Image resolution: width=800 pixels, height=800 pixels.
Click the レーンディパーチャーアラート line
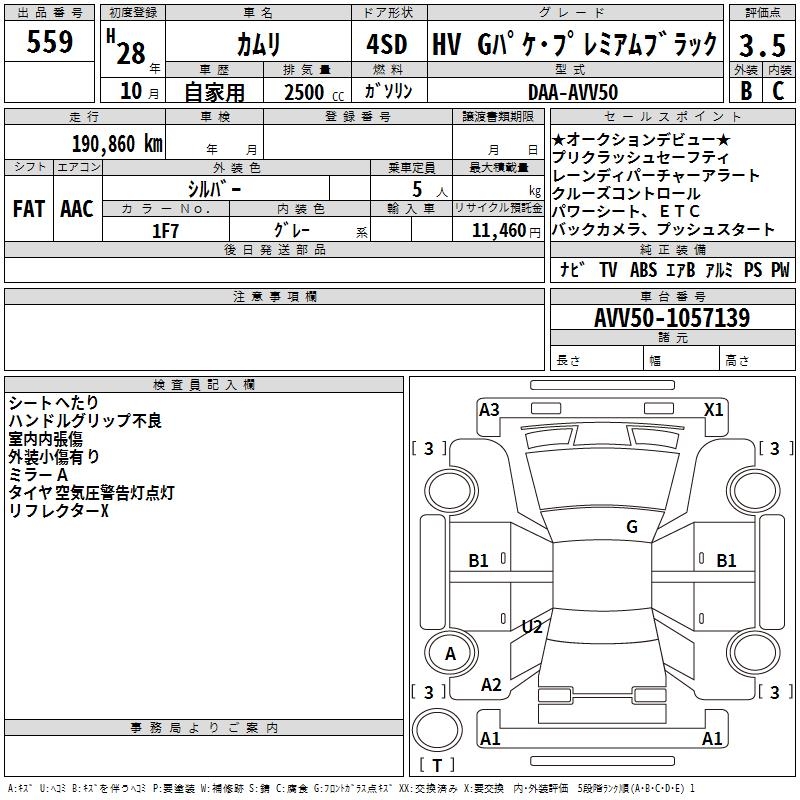tap(656, 176)
